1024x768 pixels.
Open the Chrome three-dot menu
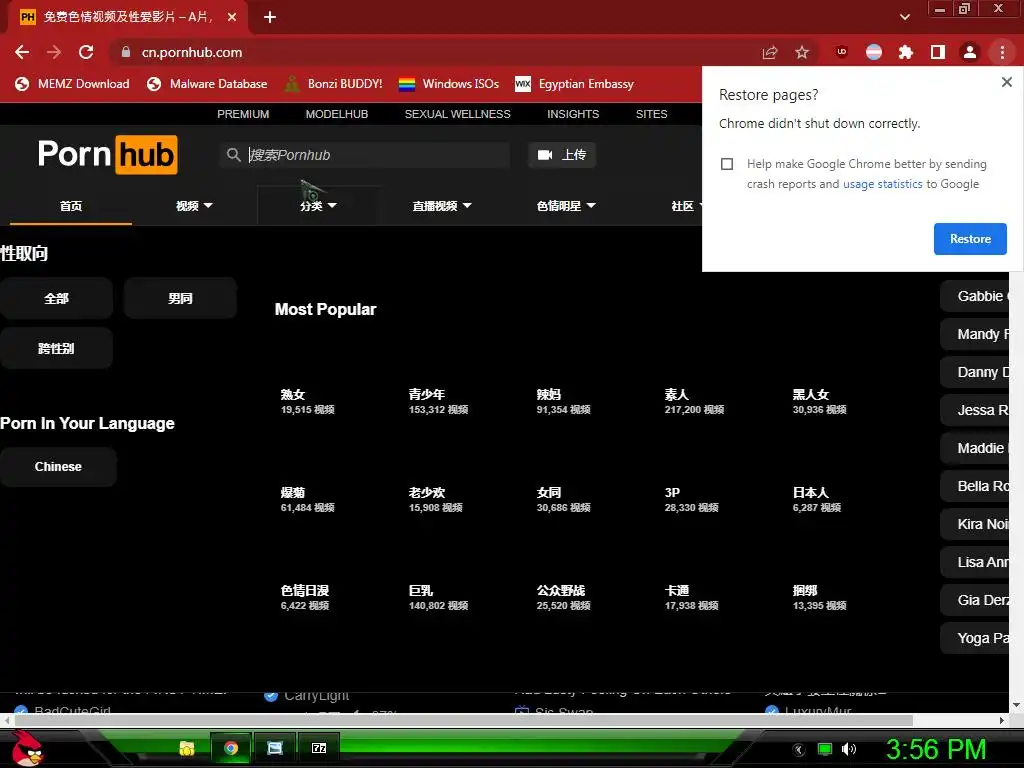pos(1002,52)
